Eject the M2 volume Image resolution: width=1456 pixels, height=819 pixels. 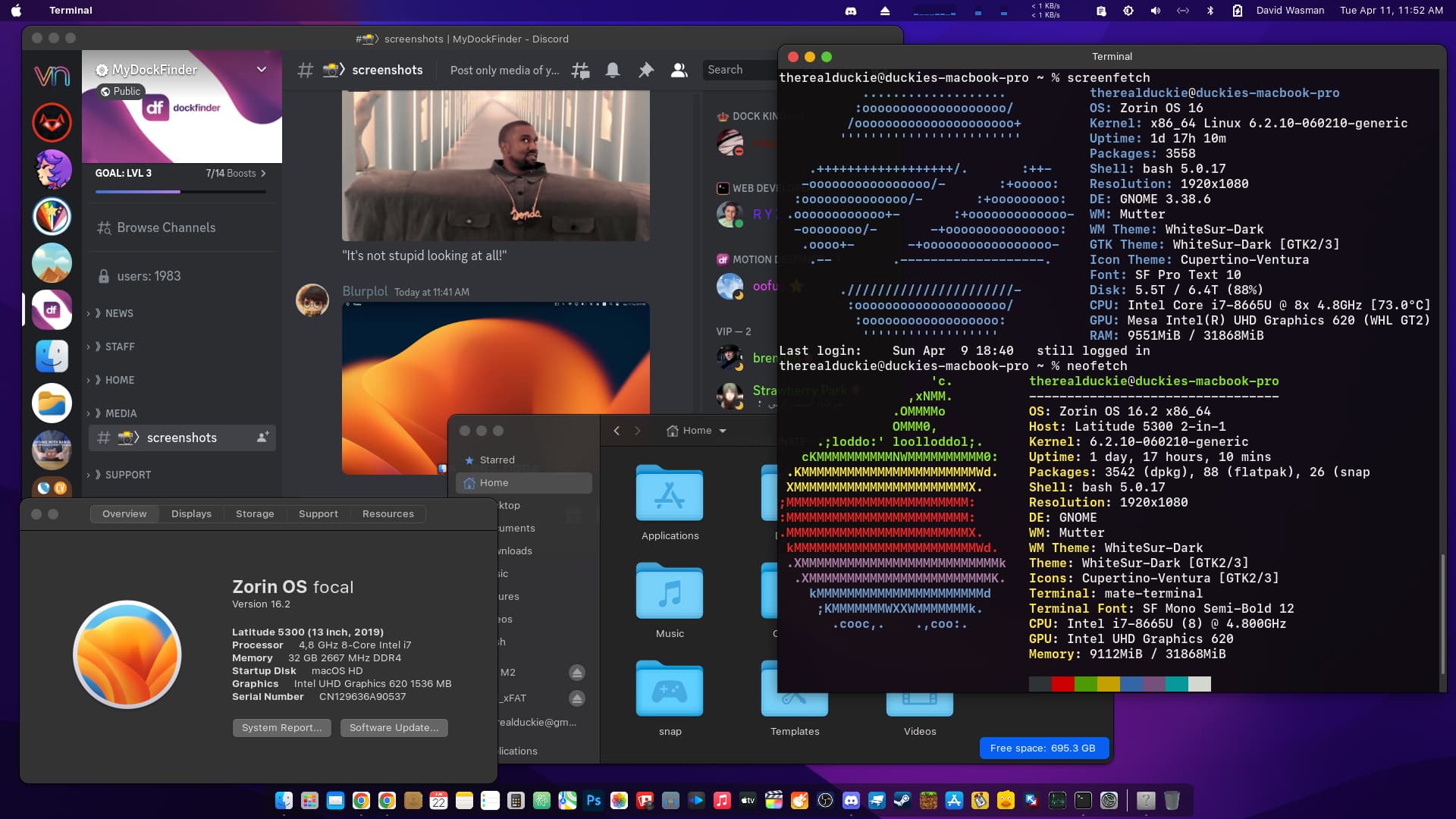[x=577, y=673]
